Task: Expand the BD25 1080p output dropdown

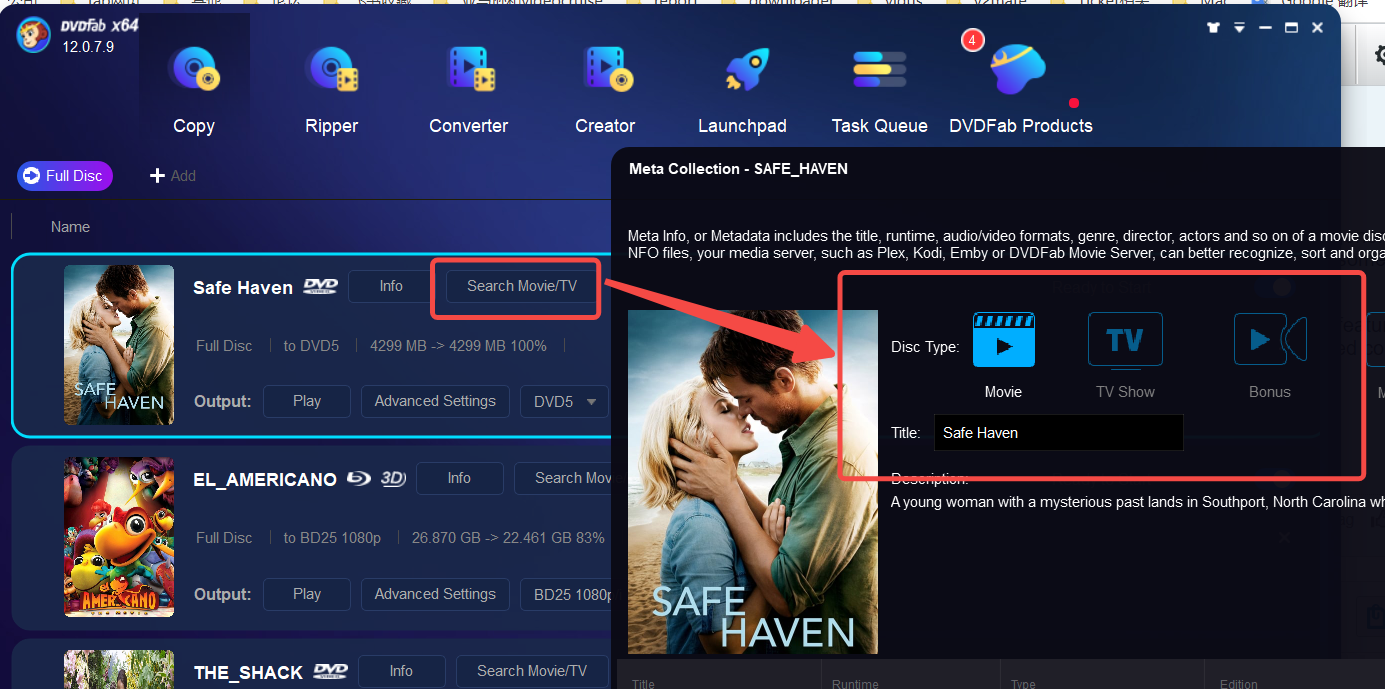Action: [566, 595]
